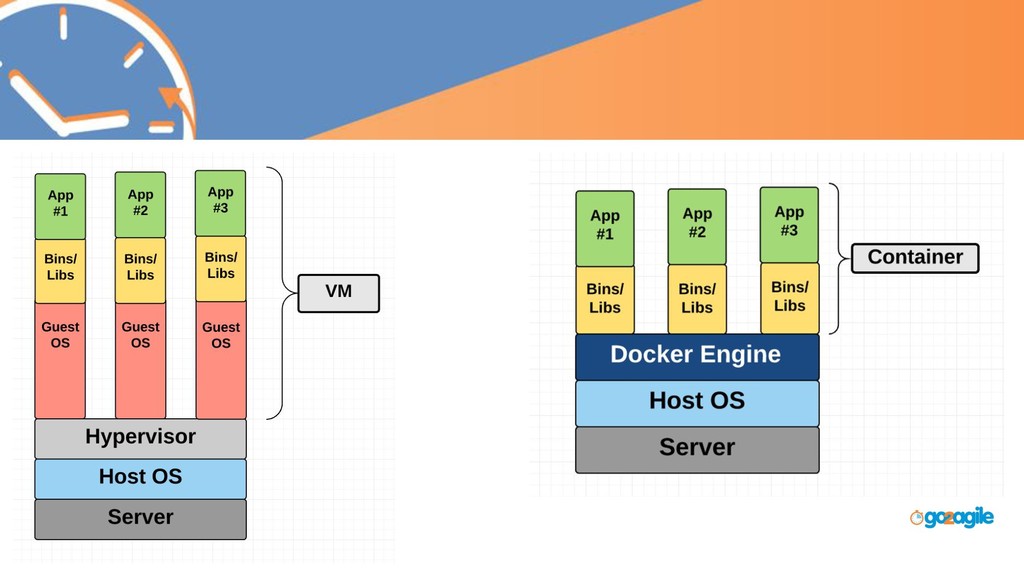Select Bins/Libs block of Container App #1

605,300
